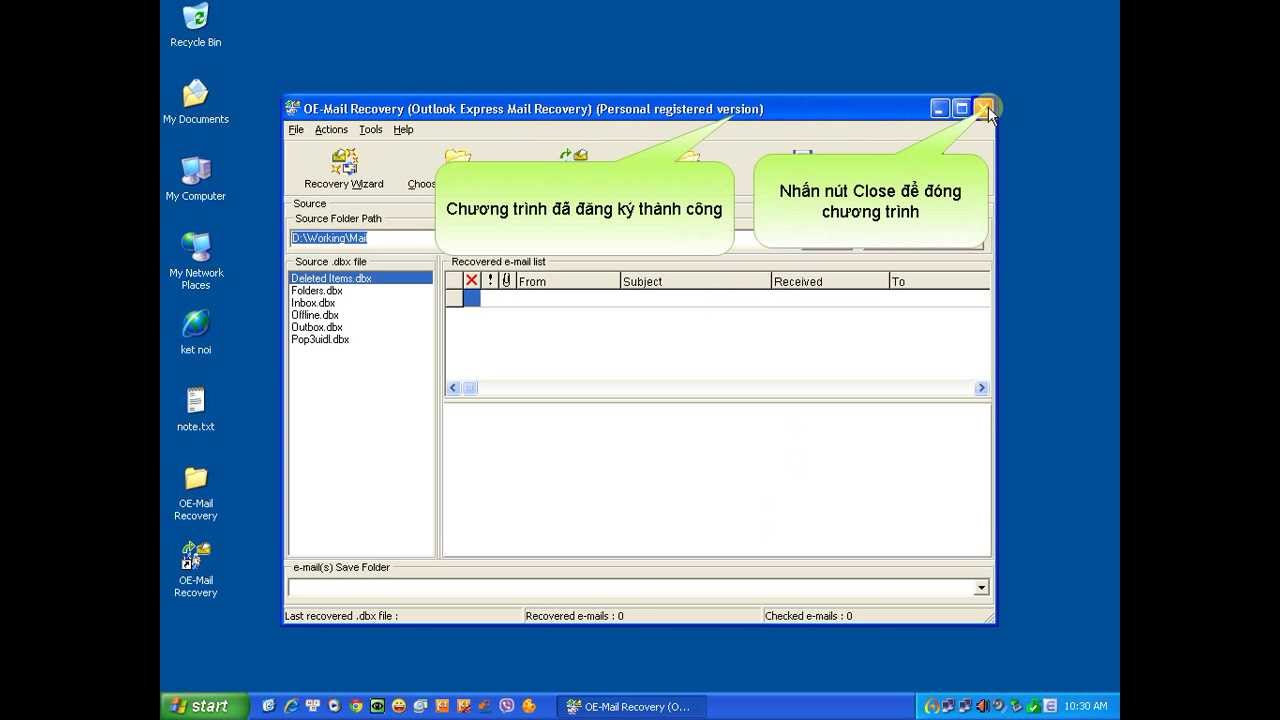The width and height of the screenshot is (1280, 720).
Task: Maximize the OE-Mail Recovery window
Action: point(961,108)
